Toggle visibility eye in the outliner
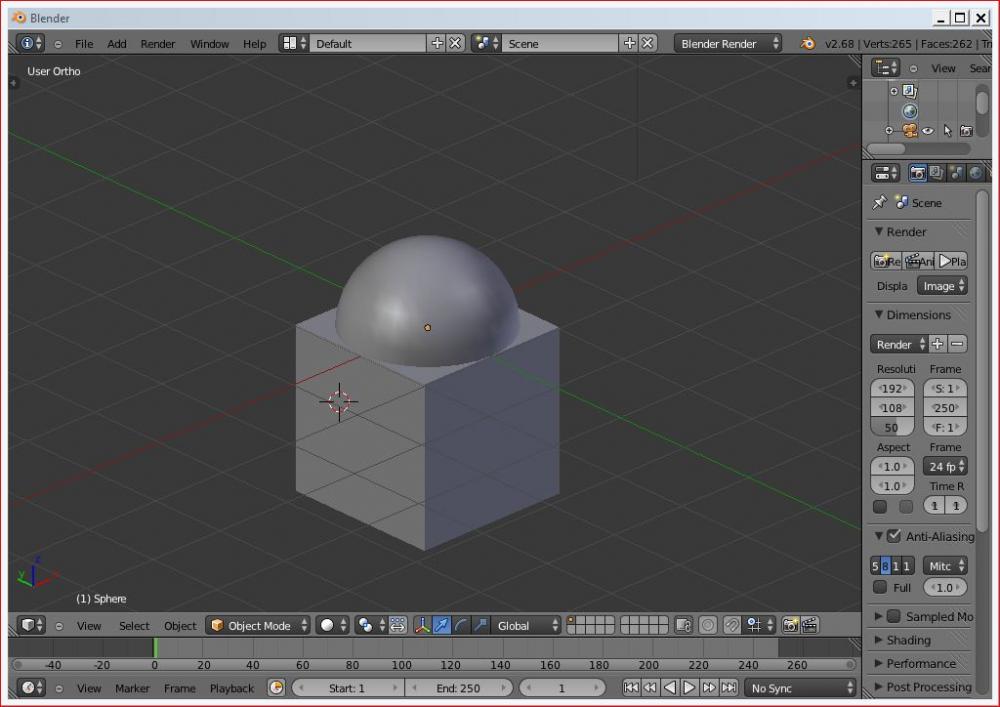This screenshot has width=1000, height=707. [x=928, y=131]
